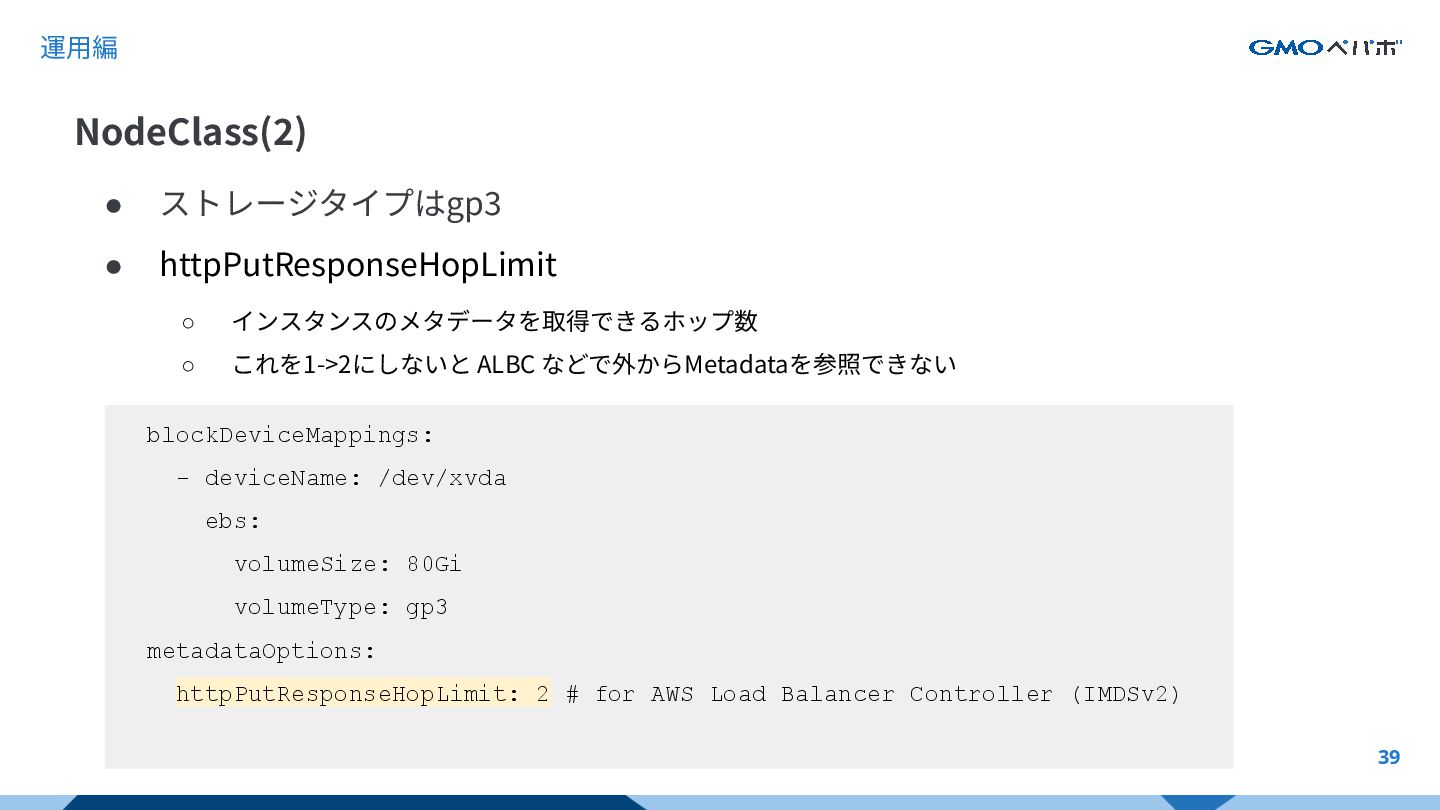Select the NodeClass(2) slide title
The image size is (1440, 810).
coord(190,132)
